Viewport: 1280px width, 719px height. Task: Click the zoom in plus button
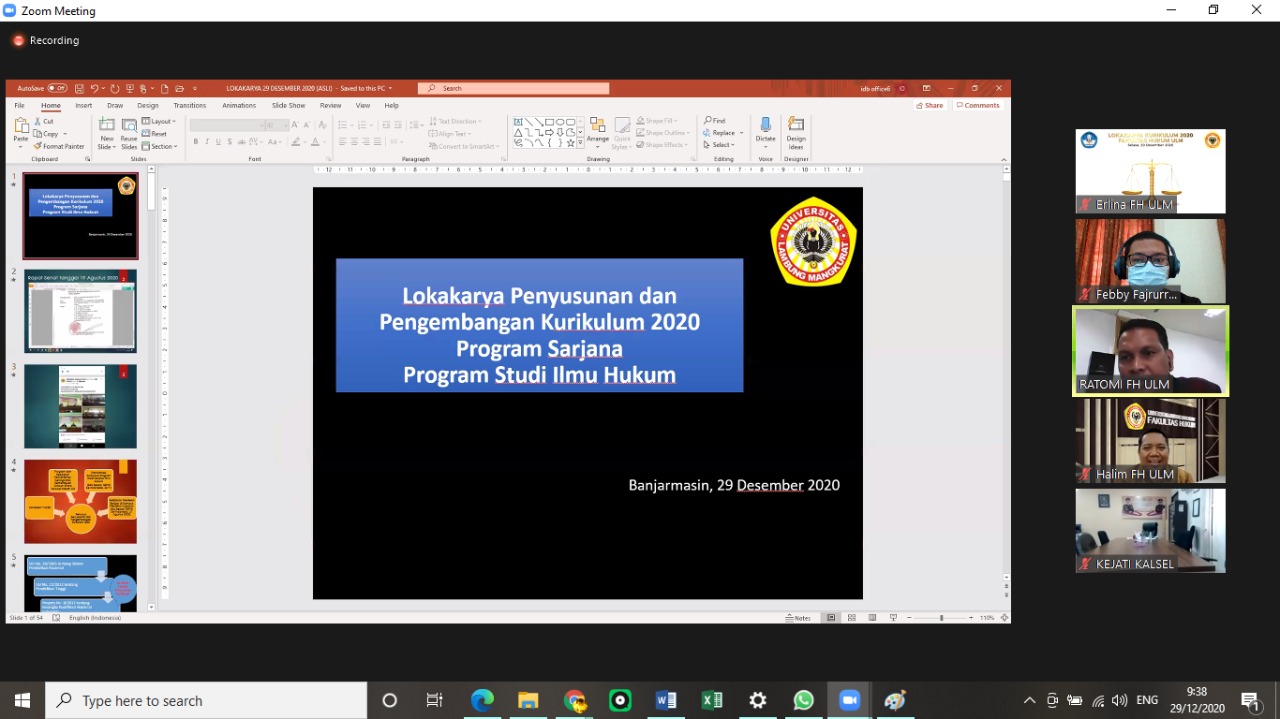coord(973,618)
